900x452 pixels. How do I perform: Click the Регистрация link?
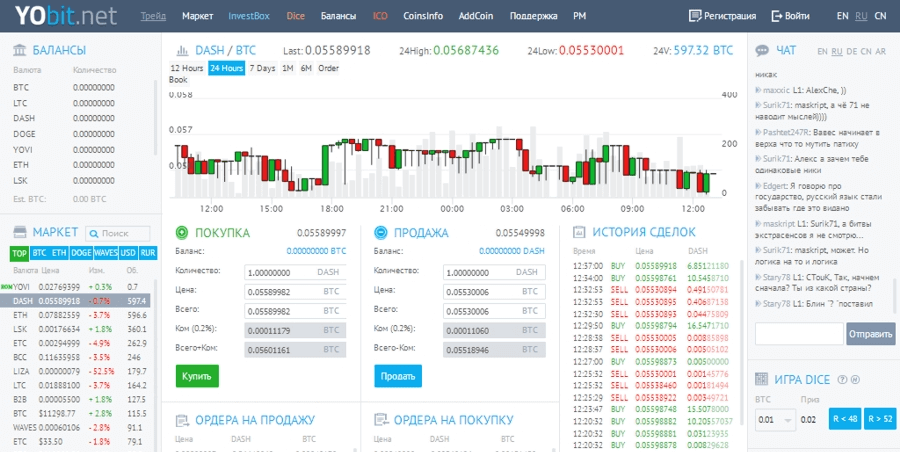click(722, 16)
